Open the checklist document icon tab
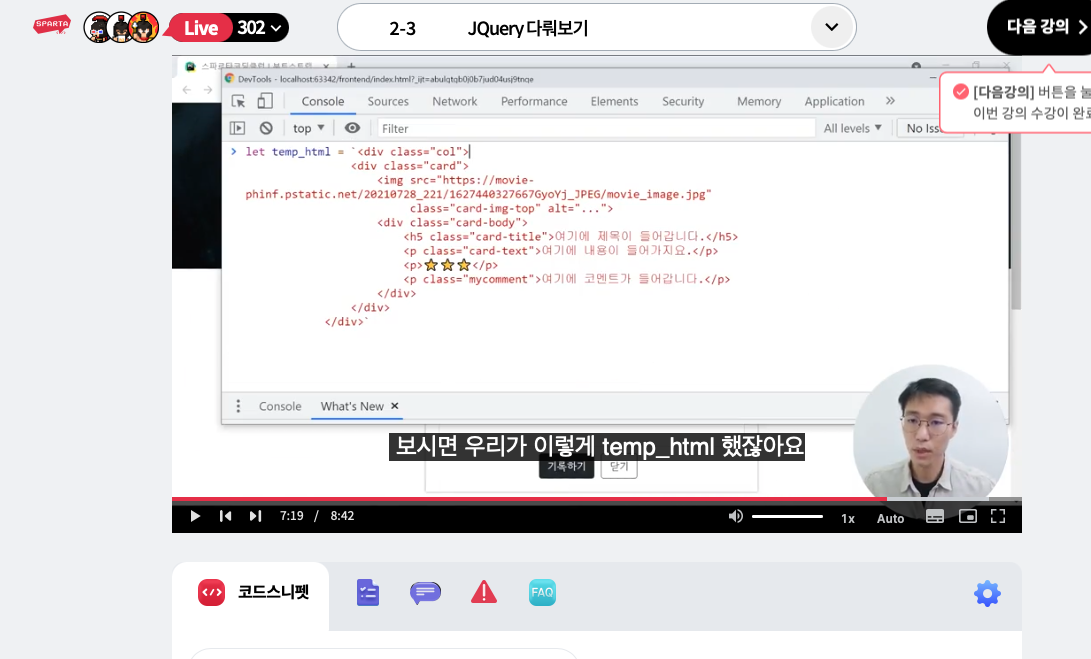The height and width of the screenshot is (659, 1091). point(367,593)
